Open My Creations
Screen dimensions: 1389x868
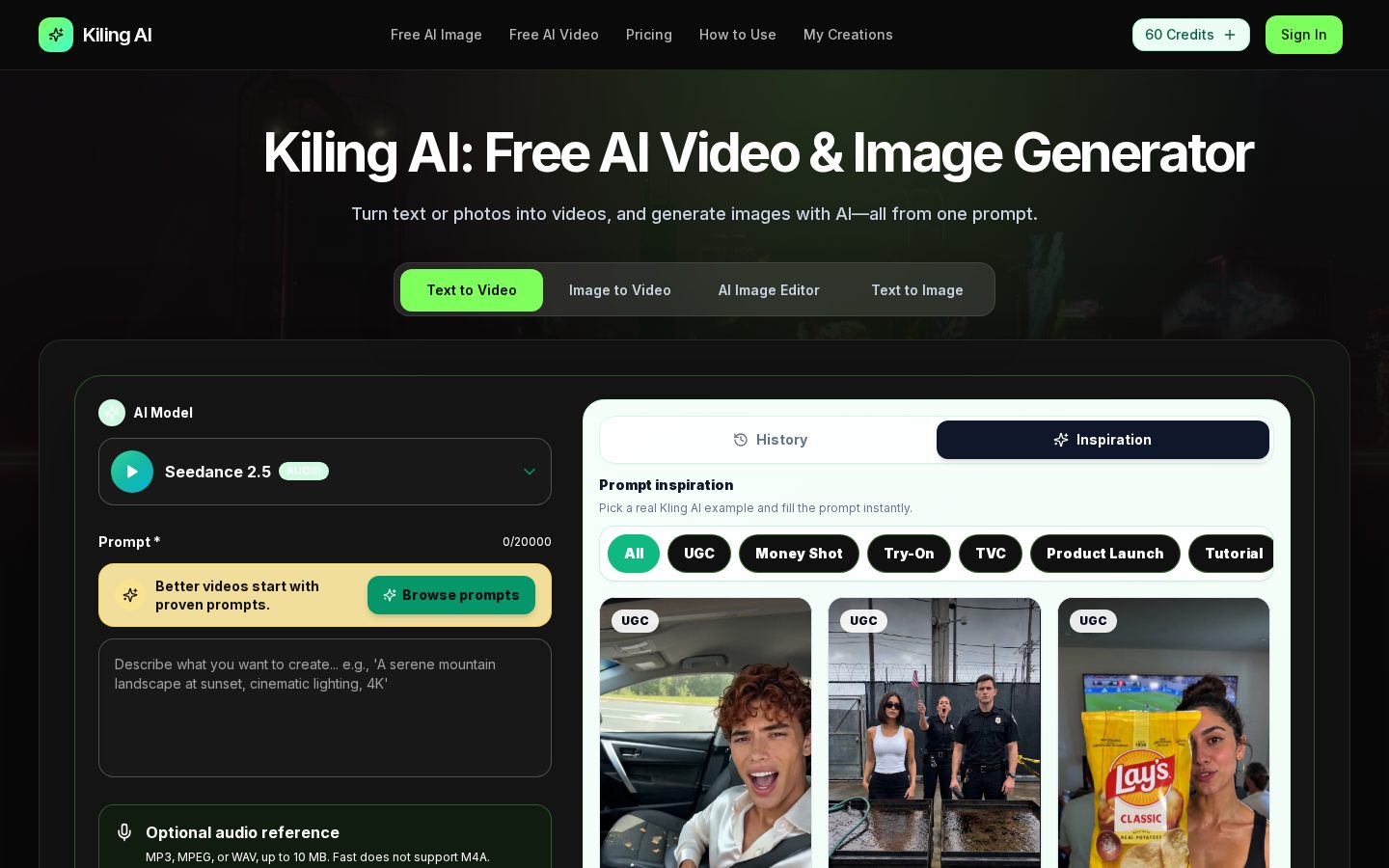pyautogui.click(x=848, y=35)
